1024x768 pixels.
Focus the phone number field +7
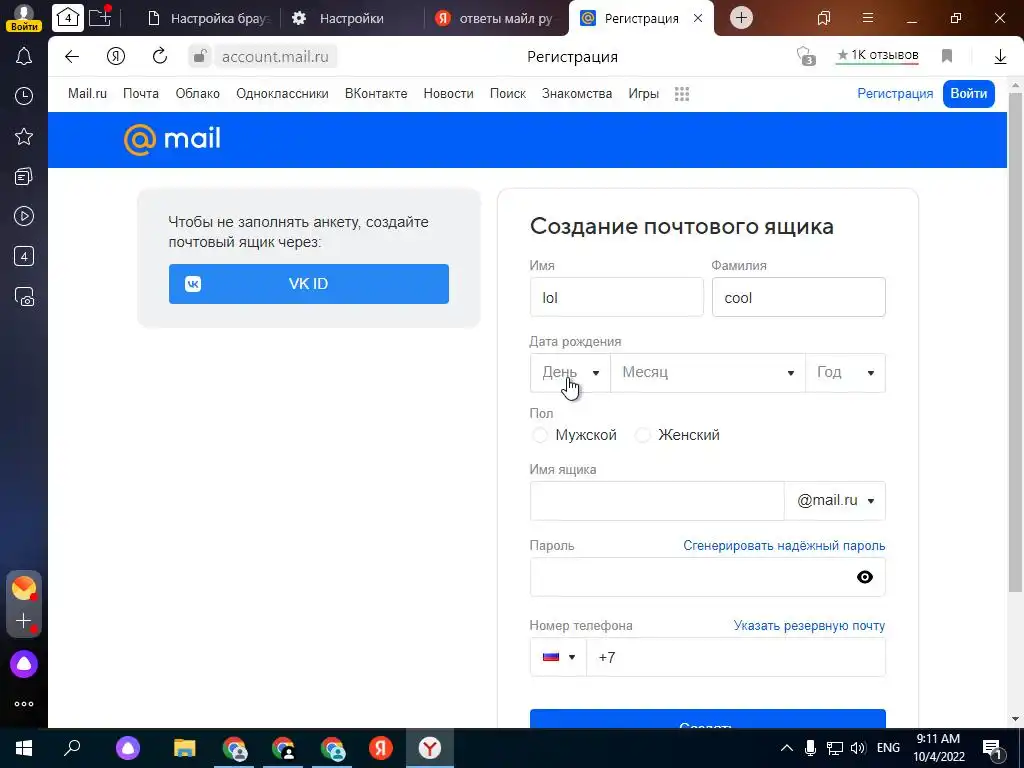pos(736,657)
